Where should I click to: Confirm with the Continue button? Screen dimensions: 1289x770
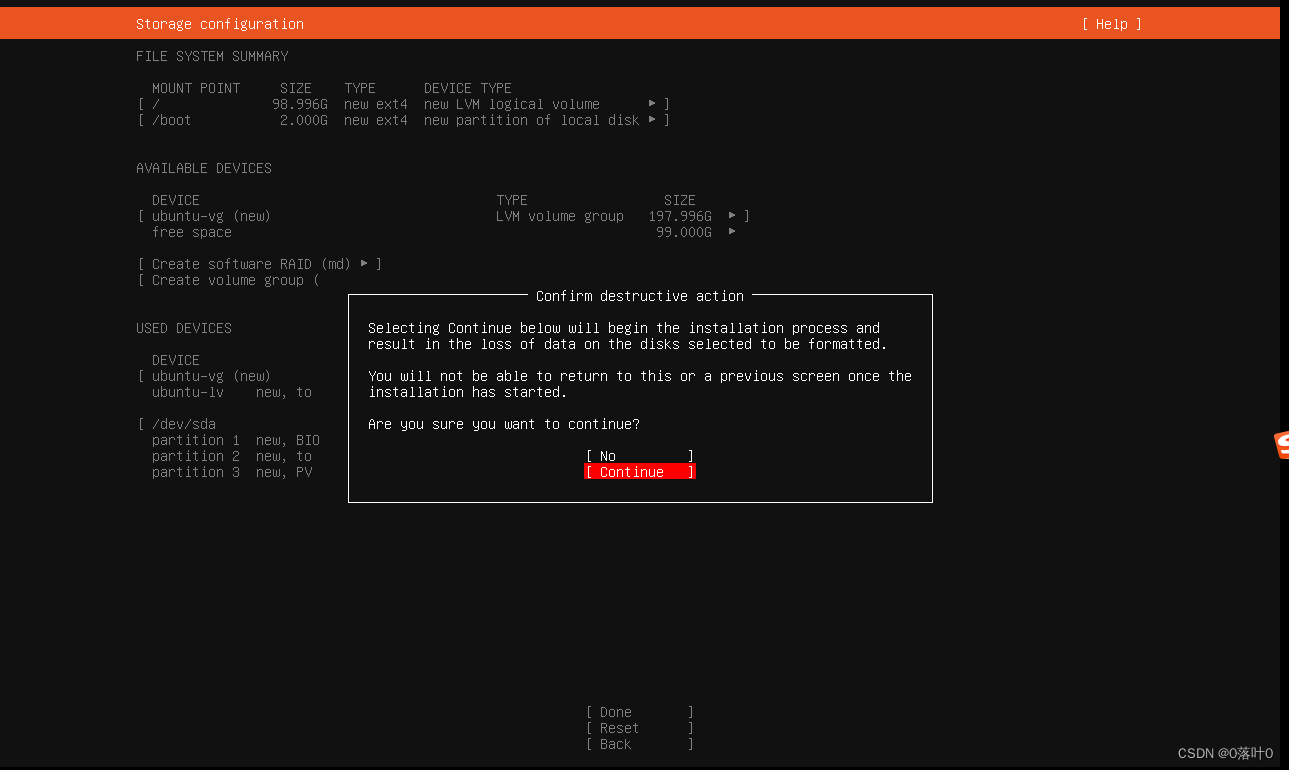pos(639,472)
